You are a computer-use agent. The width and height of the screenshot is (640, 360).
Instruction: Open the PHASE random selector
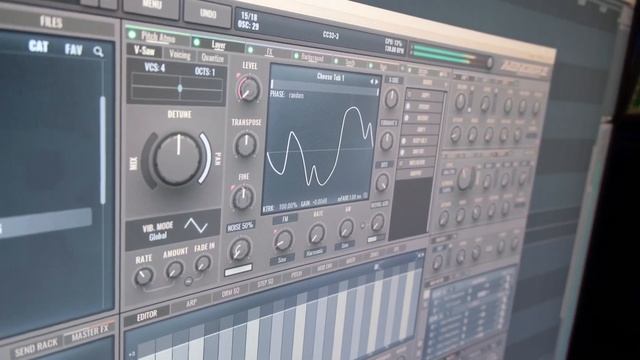[x=287, y=95]
